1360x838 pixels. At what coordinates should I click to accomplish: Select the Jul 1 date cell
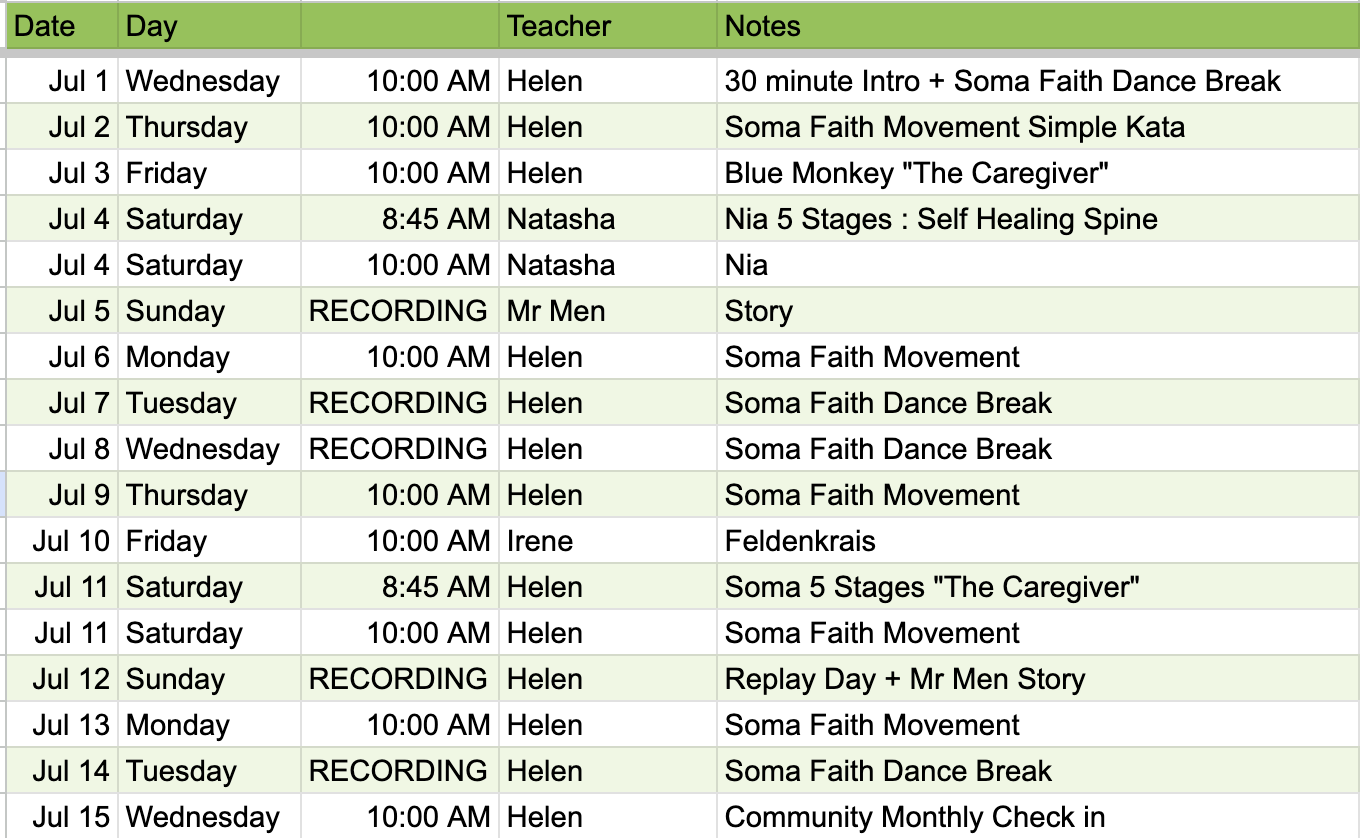tap(62, 81)
